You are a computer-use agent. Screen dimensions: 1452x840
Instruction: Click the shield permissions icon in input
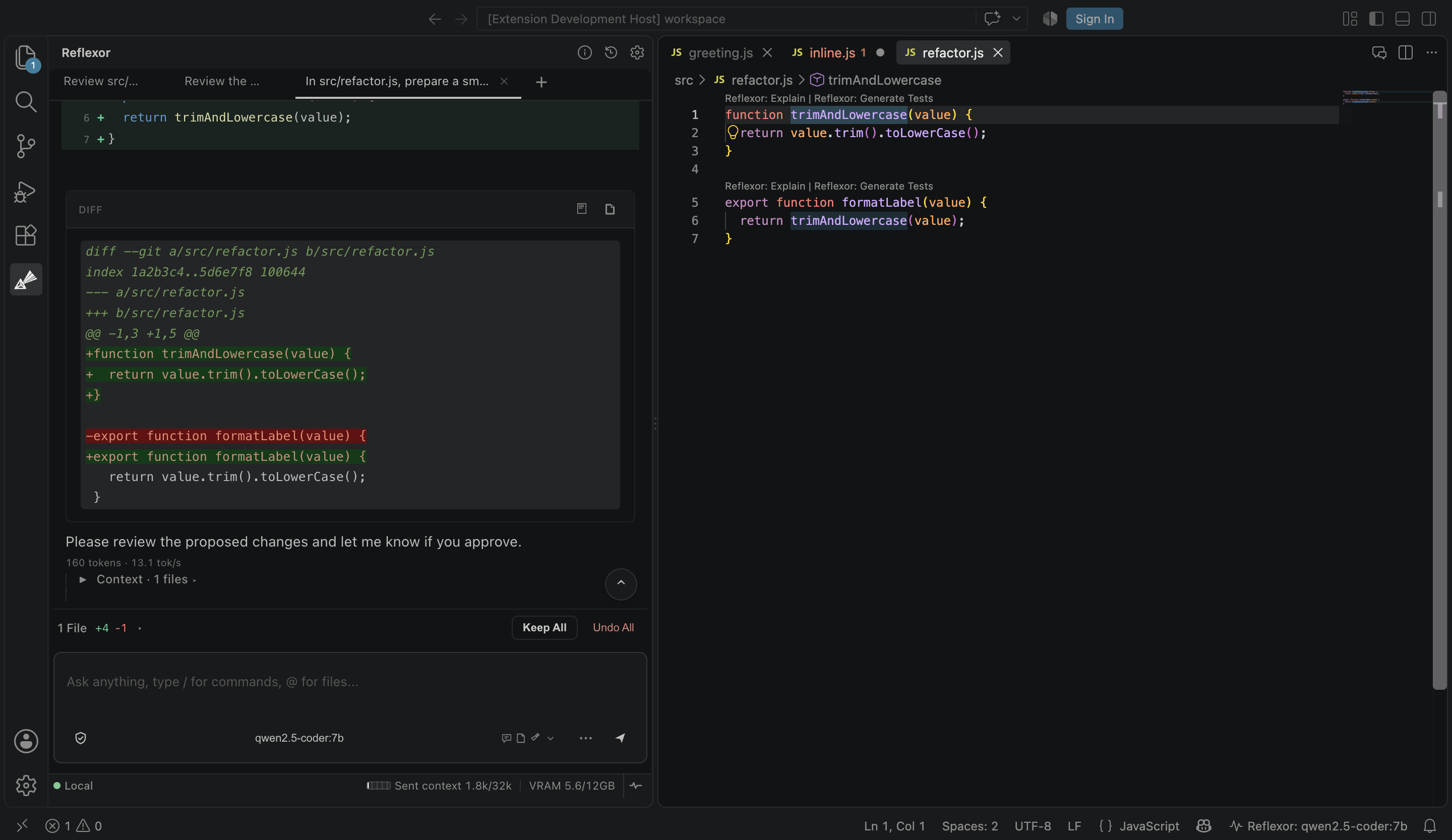point(81,738)
